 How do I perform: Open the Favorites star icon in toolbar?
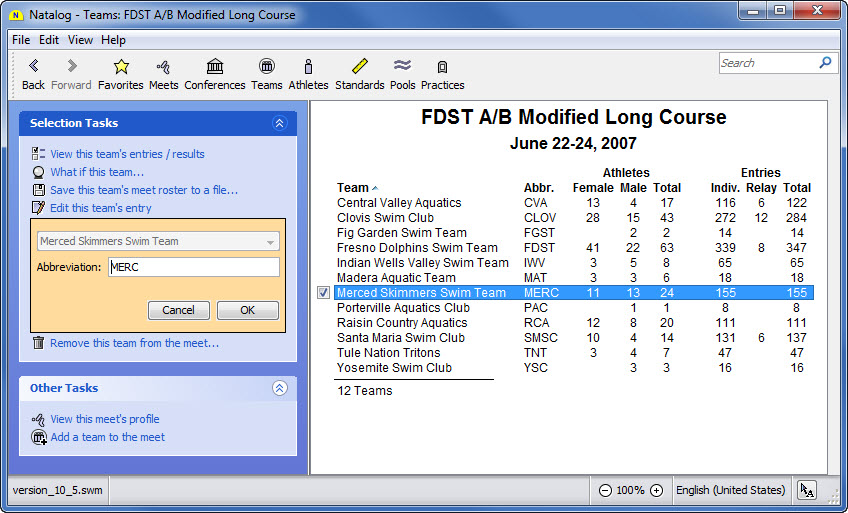121,67
